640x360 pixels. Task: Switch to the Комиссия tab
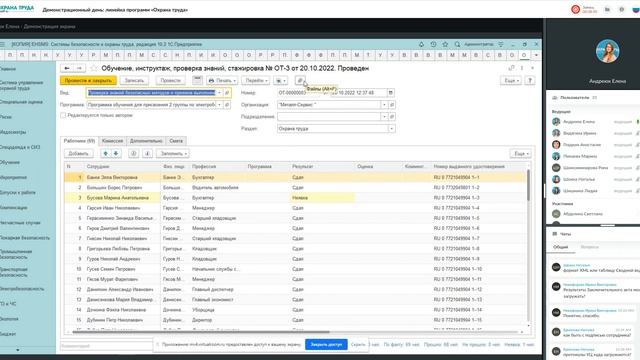(x=112, y=141)
